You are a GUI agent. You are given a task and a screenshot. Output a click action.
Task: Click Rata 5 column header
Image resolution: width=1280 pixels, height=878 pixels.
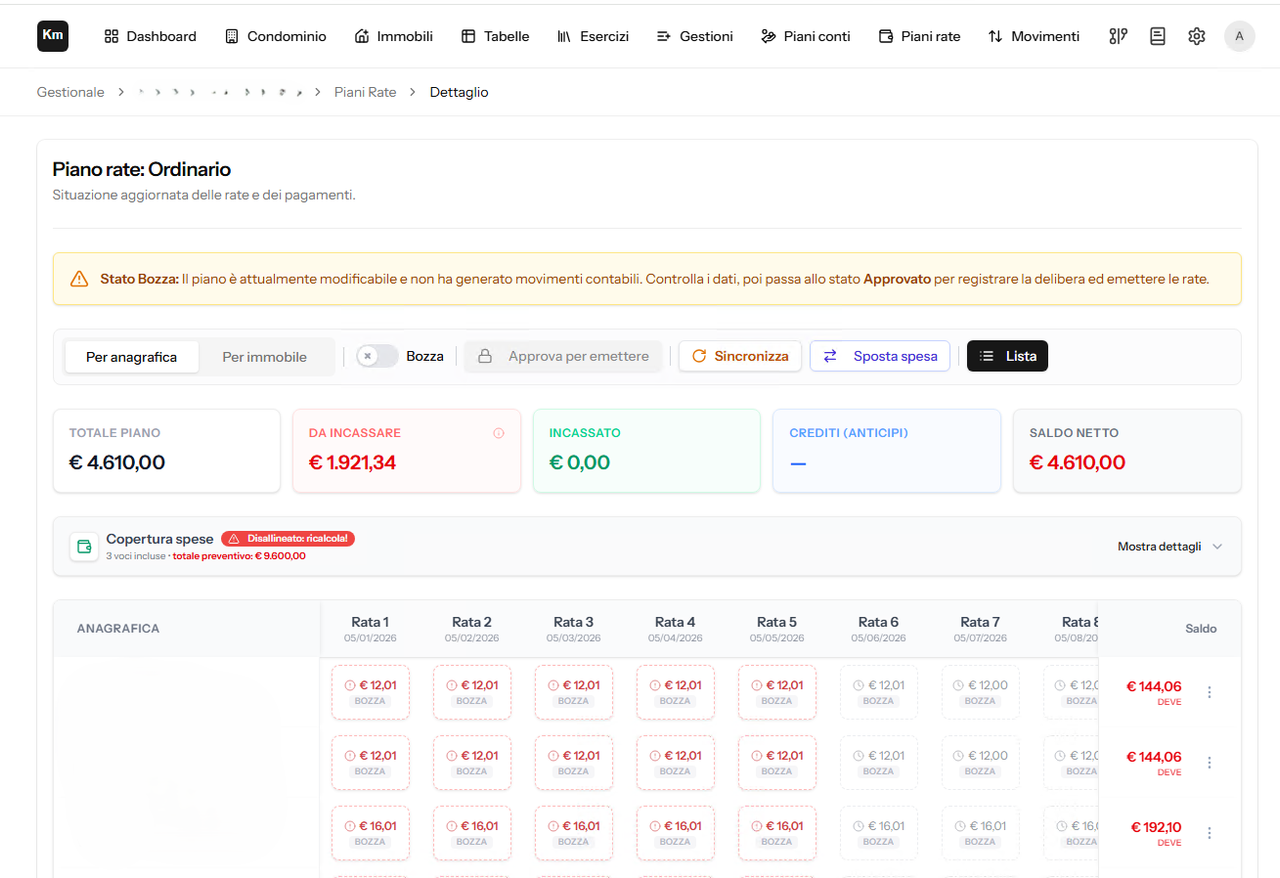tap(777, 629)
